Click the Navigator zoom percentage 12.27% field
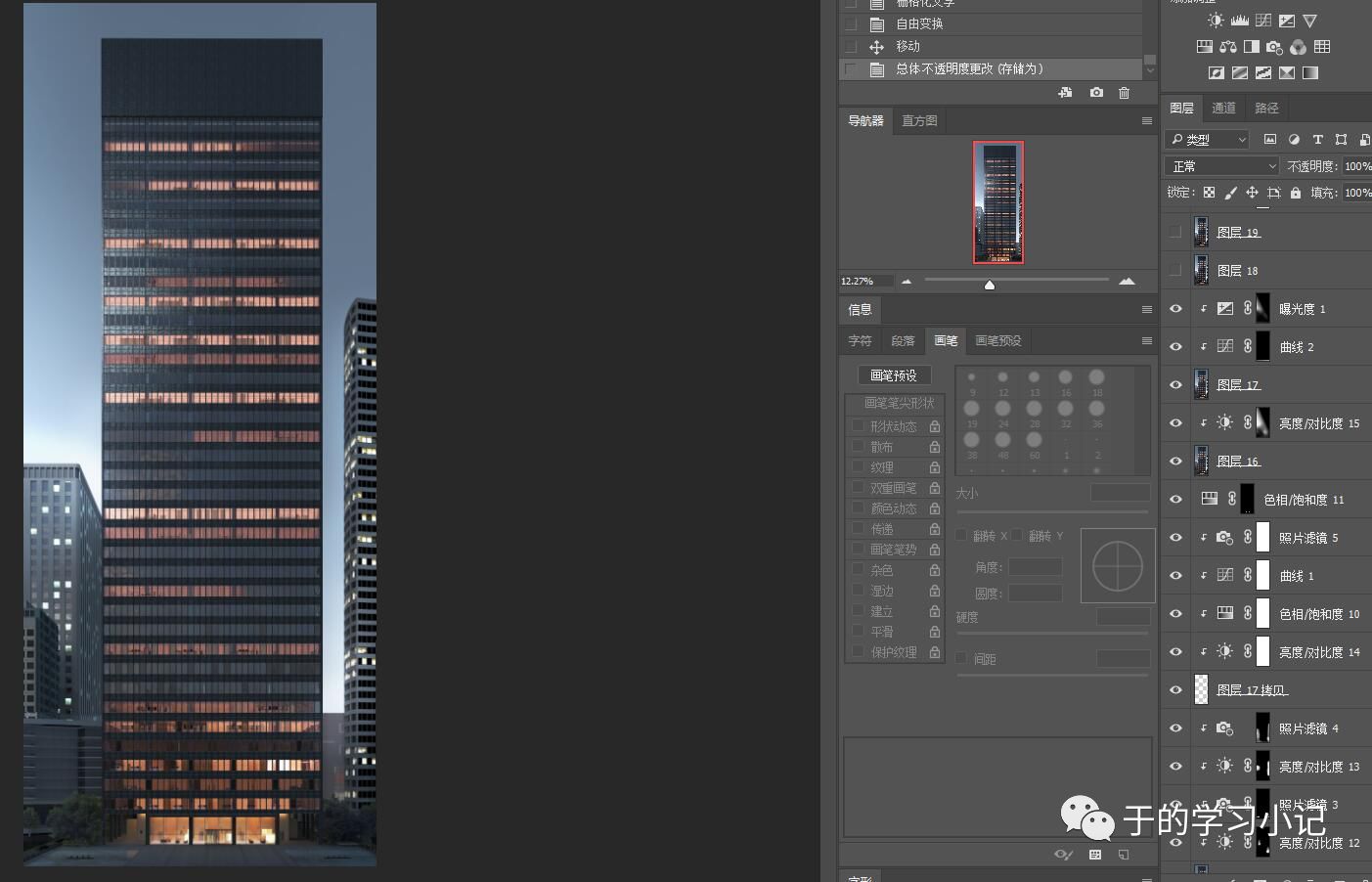 pyautogui.click(x=865, y=281)
